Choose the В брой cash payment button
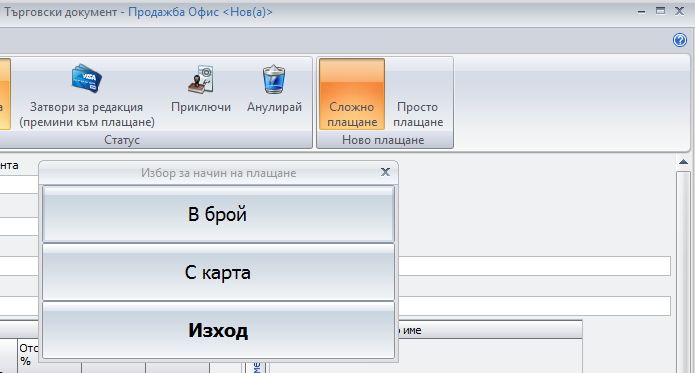Image resolution: width=695 pixels, height=373 pixels. [219, 214]
